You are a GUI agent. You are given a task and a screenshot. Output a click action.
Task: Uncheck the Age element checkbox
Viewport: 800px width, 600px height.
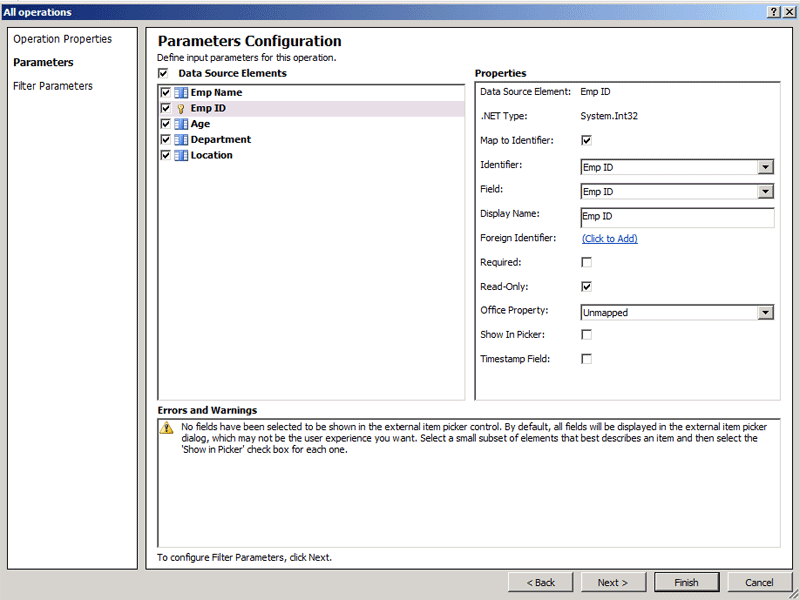point(165,124)
